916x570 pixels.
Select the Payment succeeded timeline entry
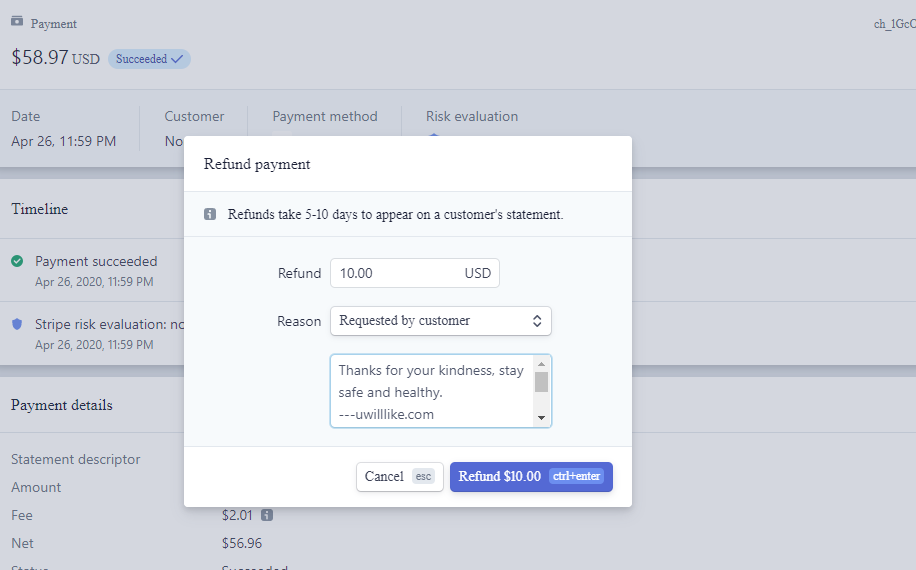tap(96, 261)
